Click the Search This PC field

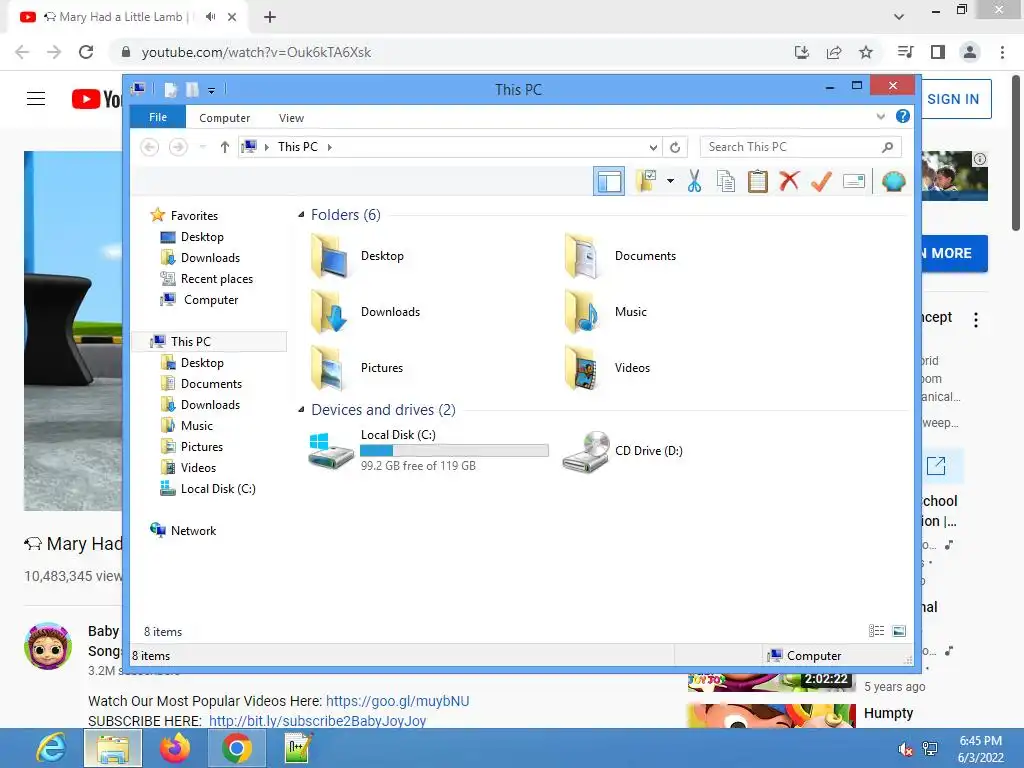pyautogui.click(x=801, y=147)
